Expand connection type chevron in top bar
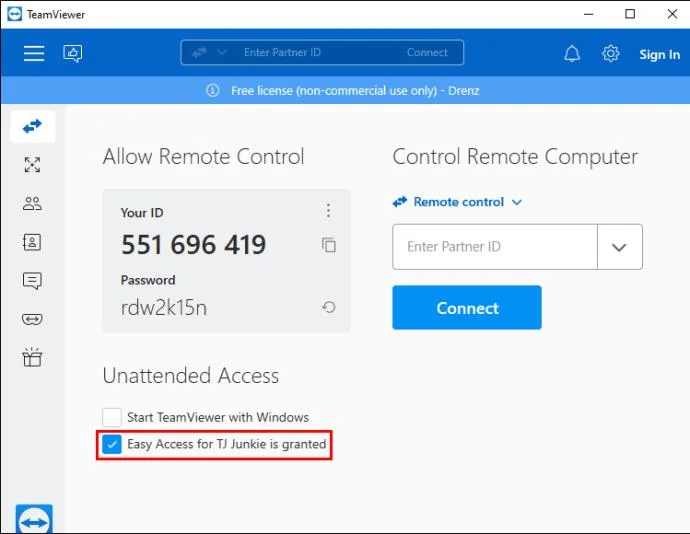This screenshot has width=690, height=534. pos(222,52)
